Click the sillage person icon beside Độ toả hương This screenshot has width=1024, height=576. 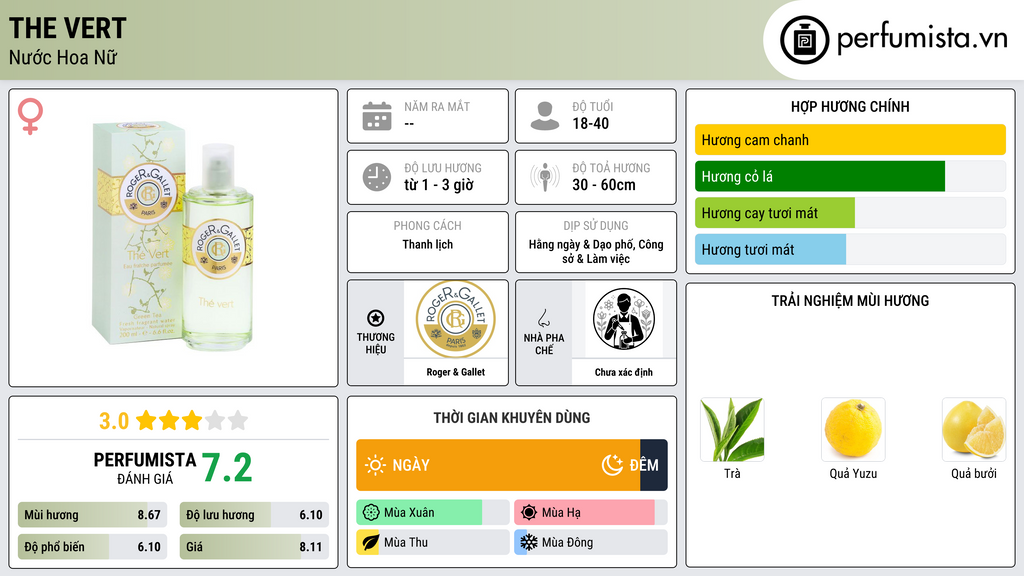pyautogui.click(x=545, y=177)
